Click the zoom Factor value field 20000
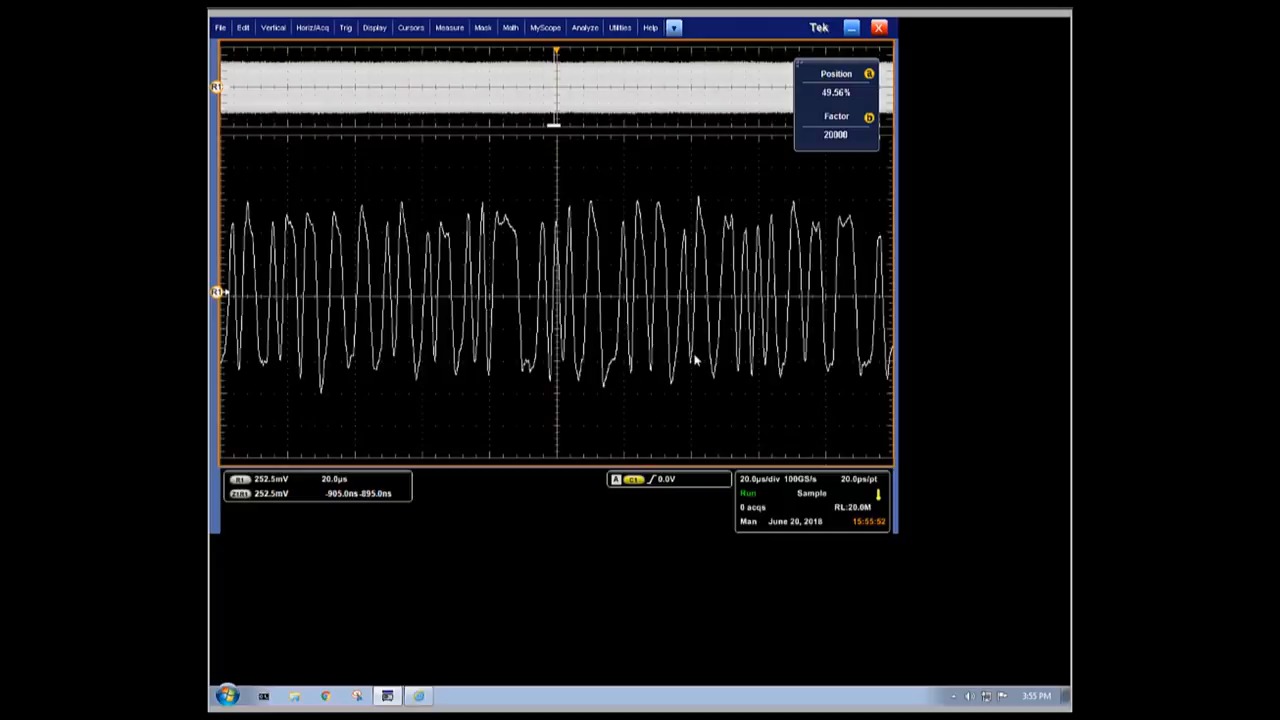Screen dimensions: 1280x720 point(836,135)
